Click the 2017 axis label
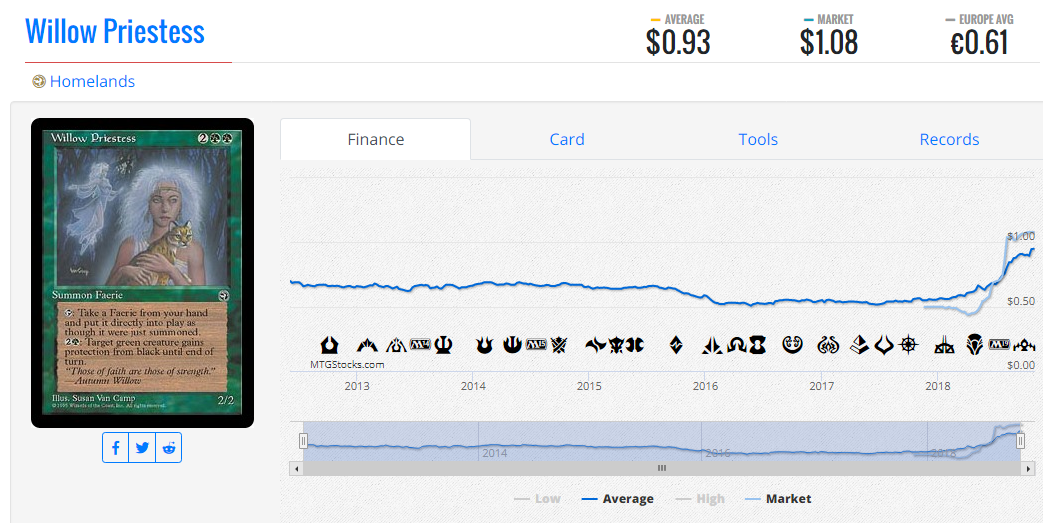 coord(821,386)
